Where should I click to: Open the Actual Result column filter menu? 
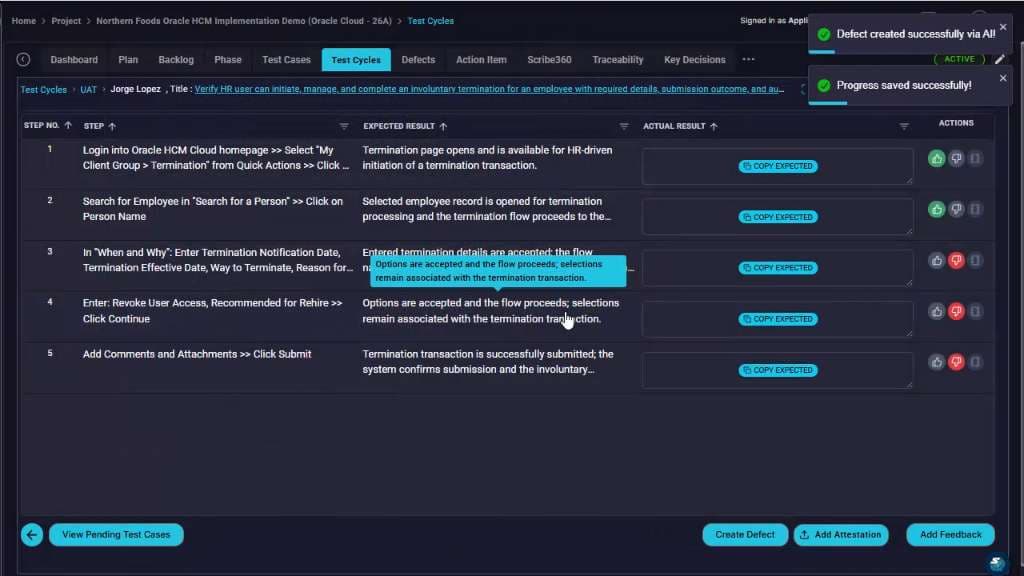point(904,126)
